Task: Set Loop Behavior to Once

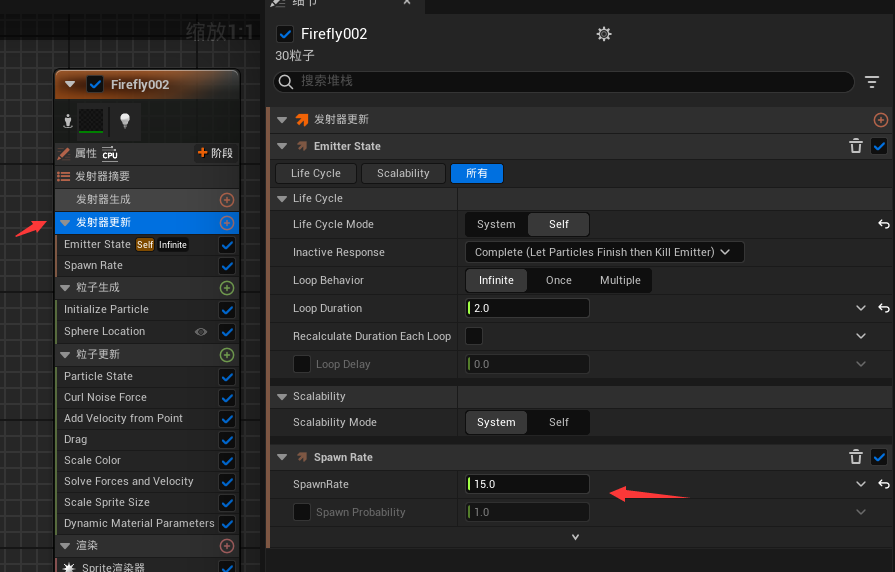Action: [559, 280]
